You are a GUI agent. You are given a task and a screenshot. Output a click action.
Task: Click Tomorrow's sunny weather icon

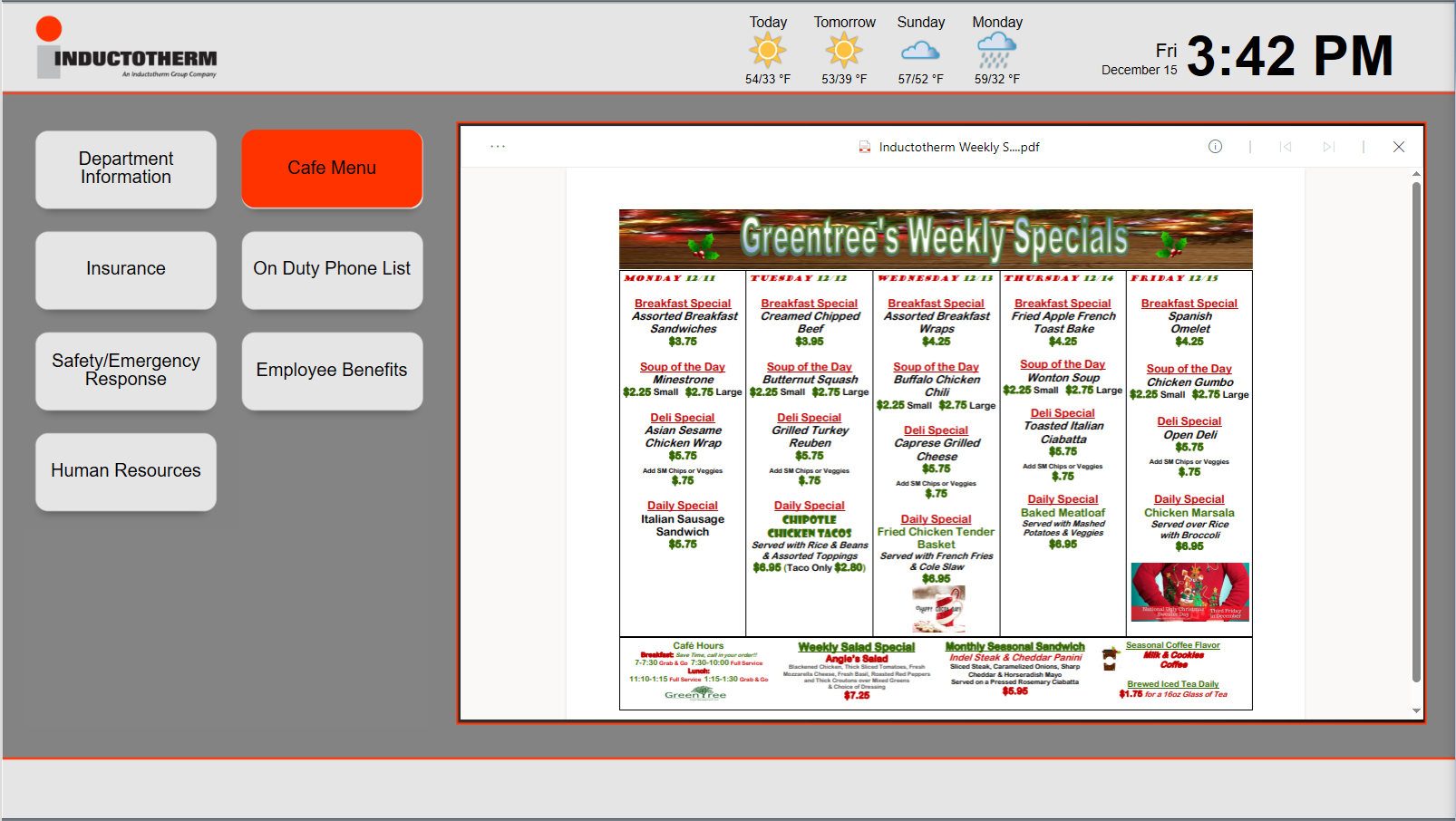pyautogui.click(x=844, y=51)
